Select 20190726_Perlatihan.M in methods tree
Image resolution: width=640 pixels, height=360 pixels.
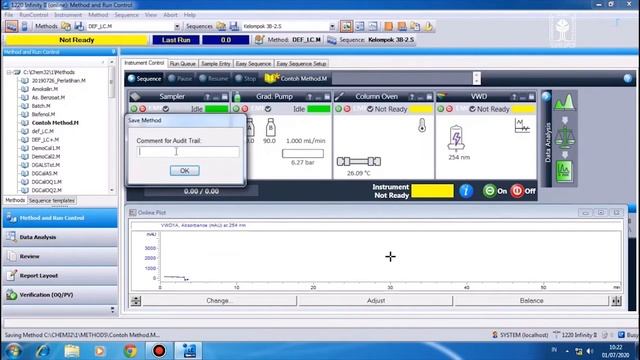[x=58, y=80]
